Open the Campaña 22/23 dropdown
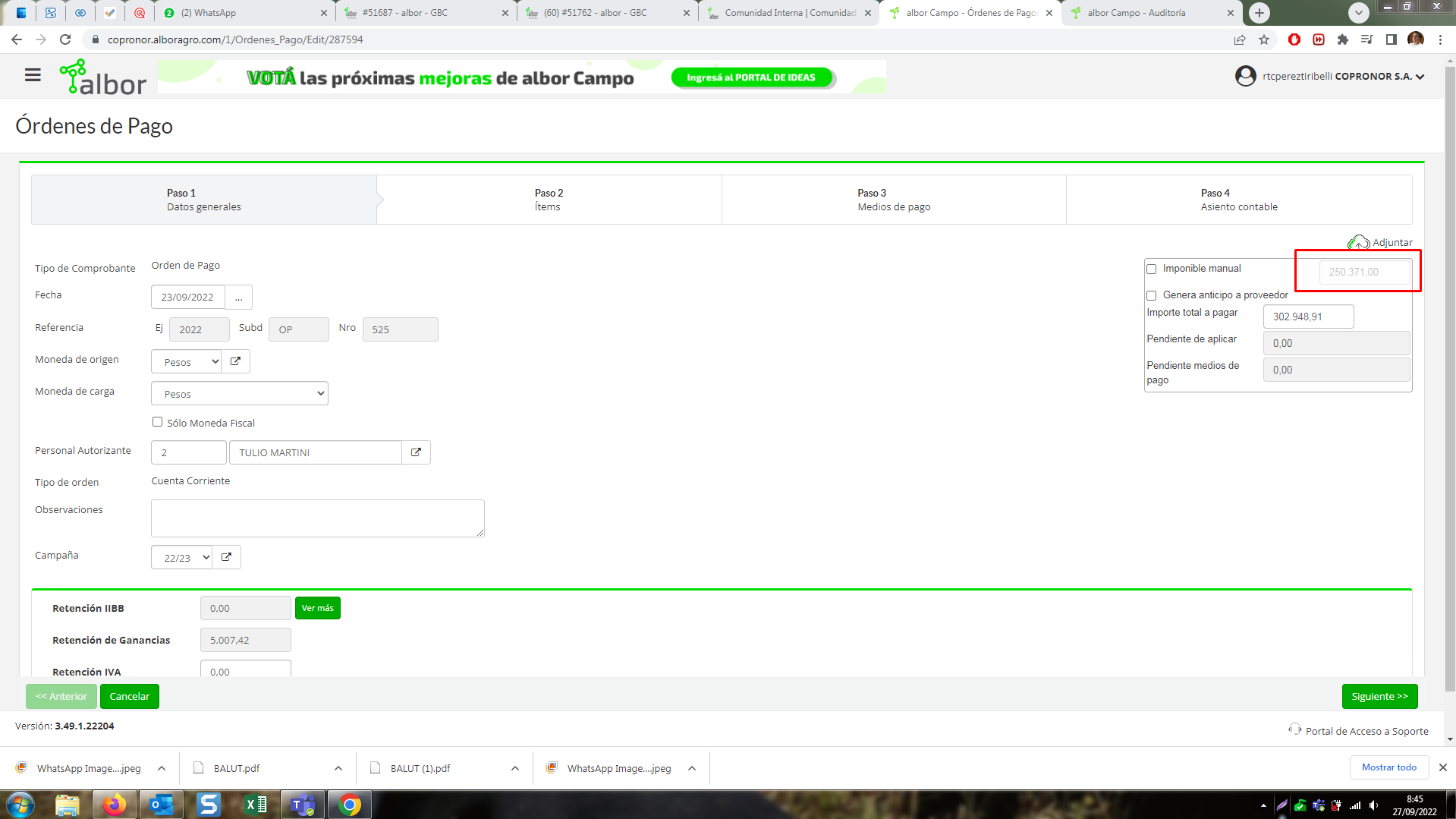Image resolution: width=1456 pixels, height=819 pixels. 182,557
